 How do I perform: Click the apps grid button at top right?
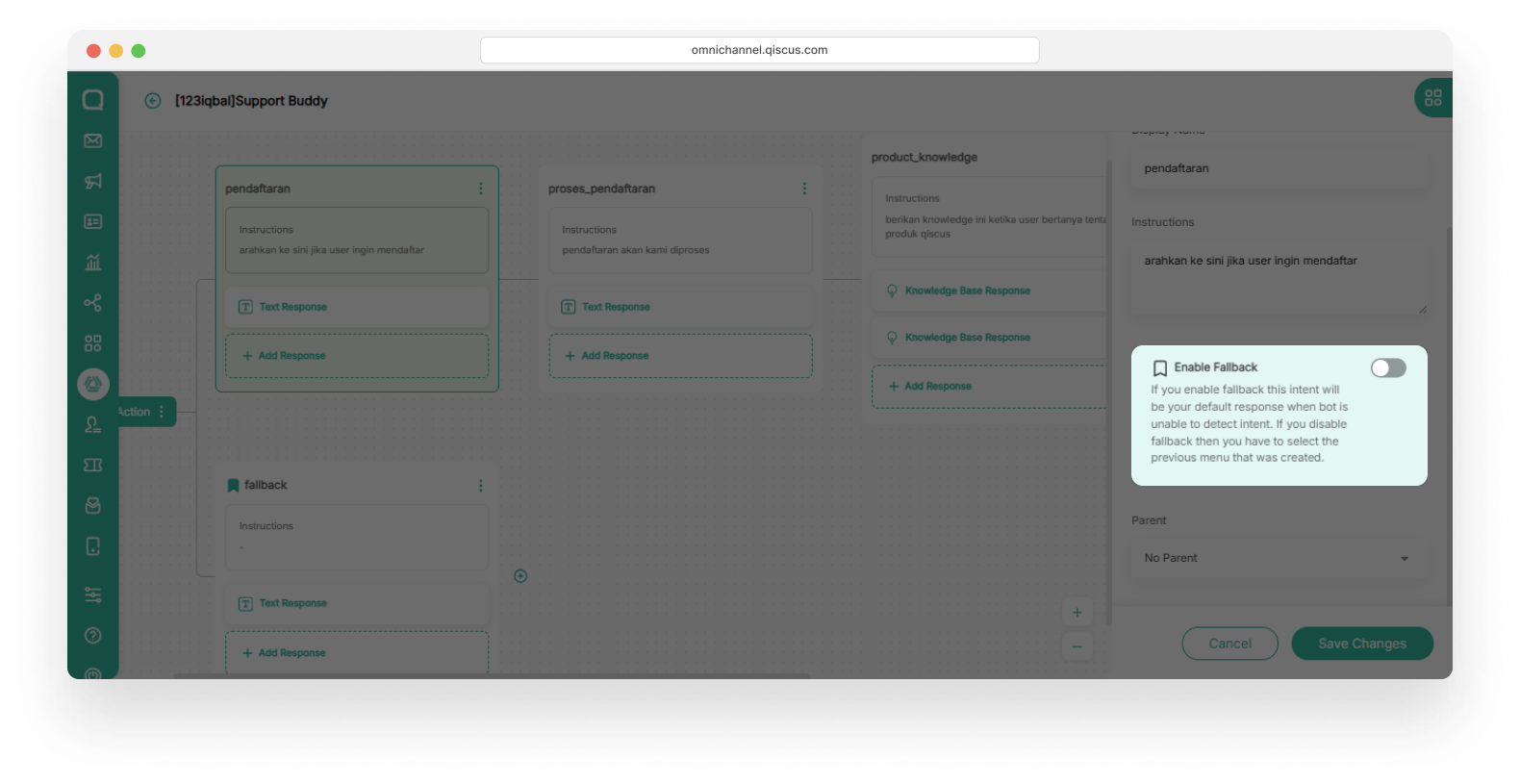(1432, 98)
